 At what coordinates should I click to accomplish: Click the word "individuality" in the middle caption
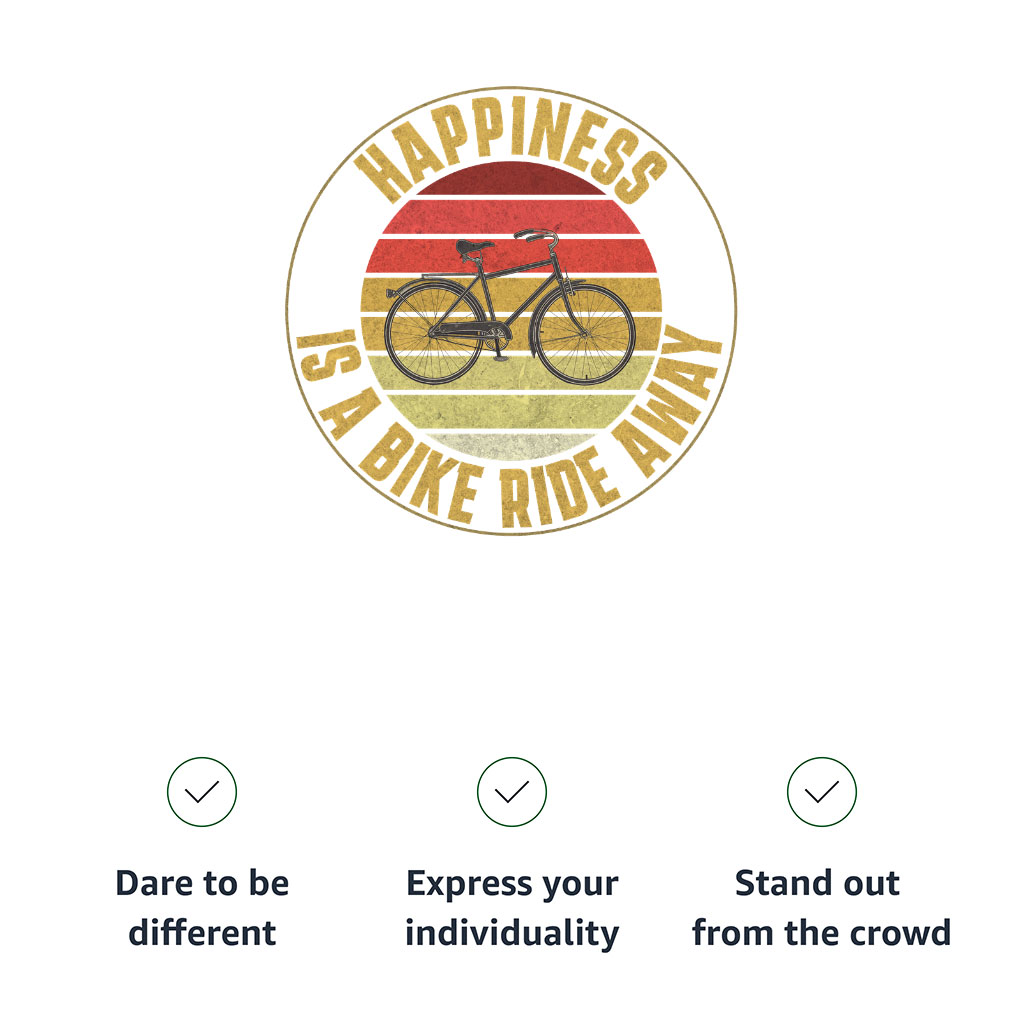click(512, 933)
